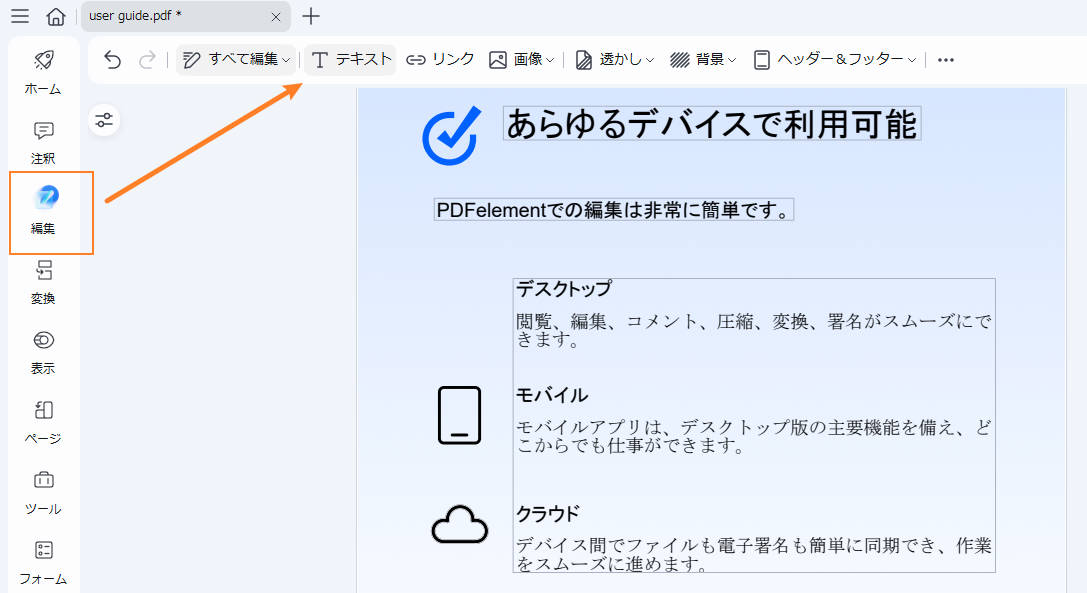Open the フォーム form tools
Image resolution: width=1087 pixels, height=593 pixels.
click(x=42, y=562)
